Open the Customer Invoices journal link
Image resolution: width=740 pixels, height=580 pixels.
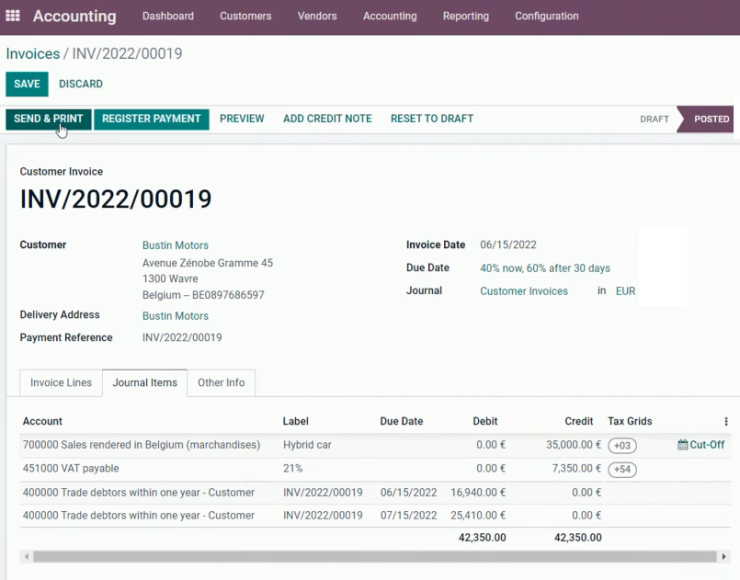point(524,291)
